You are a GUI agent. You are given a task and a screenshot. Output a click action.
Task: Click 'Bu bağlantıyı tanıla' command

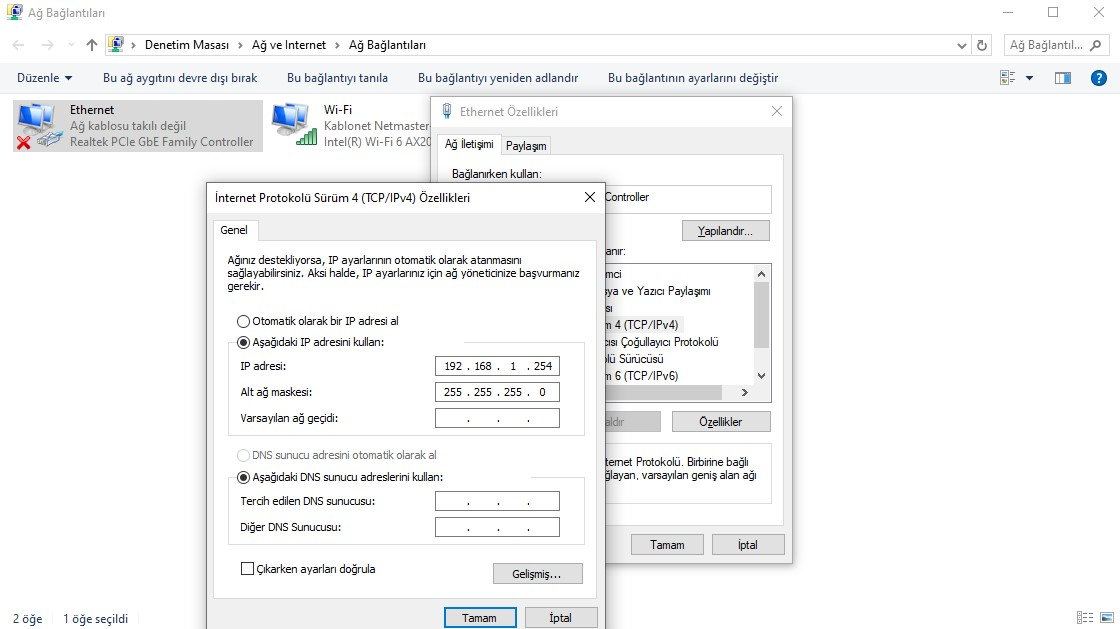[x=337, y=78]
